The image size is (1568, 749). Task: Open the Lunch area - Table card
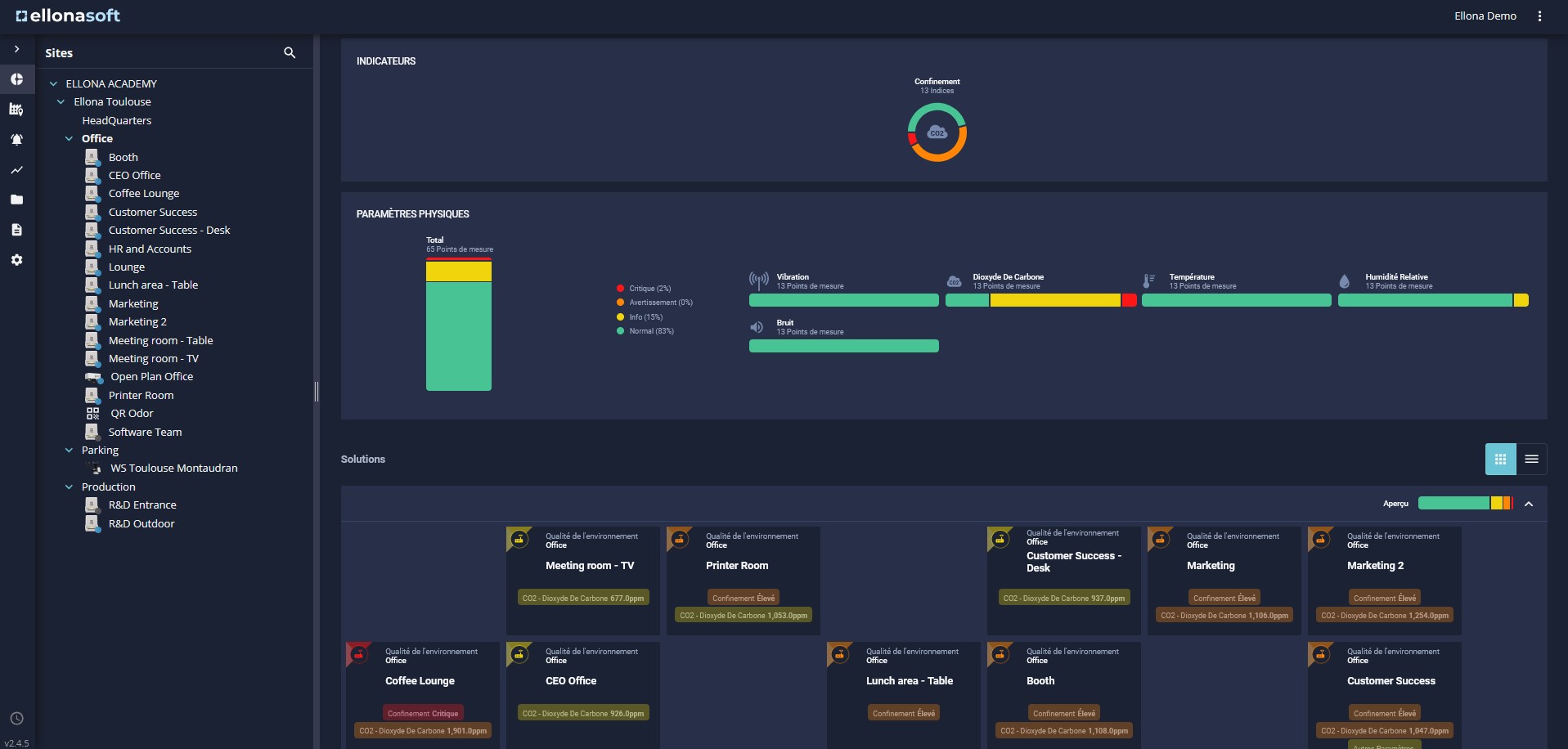[904, 693]
